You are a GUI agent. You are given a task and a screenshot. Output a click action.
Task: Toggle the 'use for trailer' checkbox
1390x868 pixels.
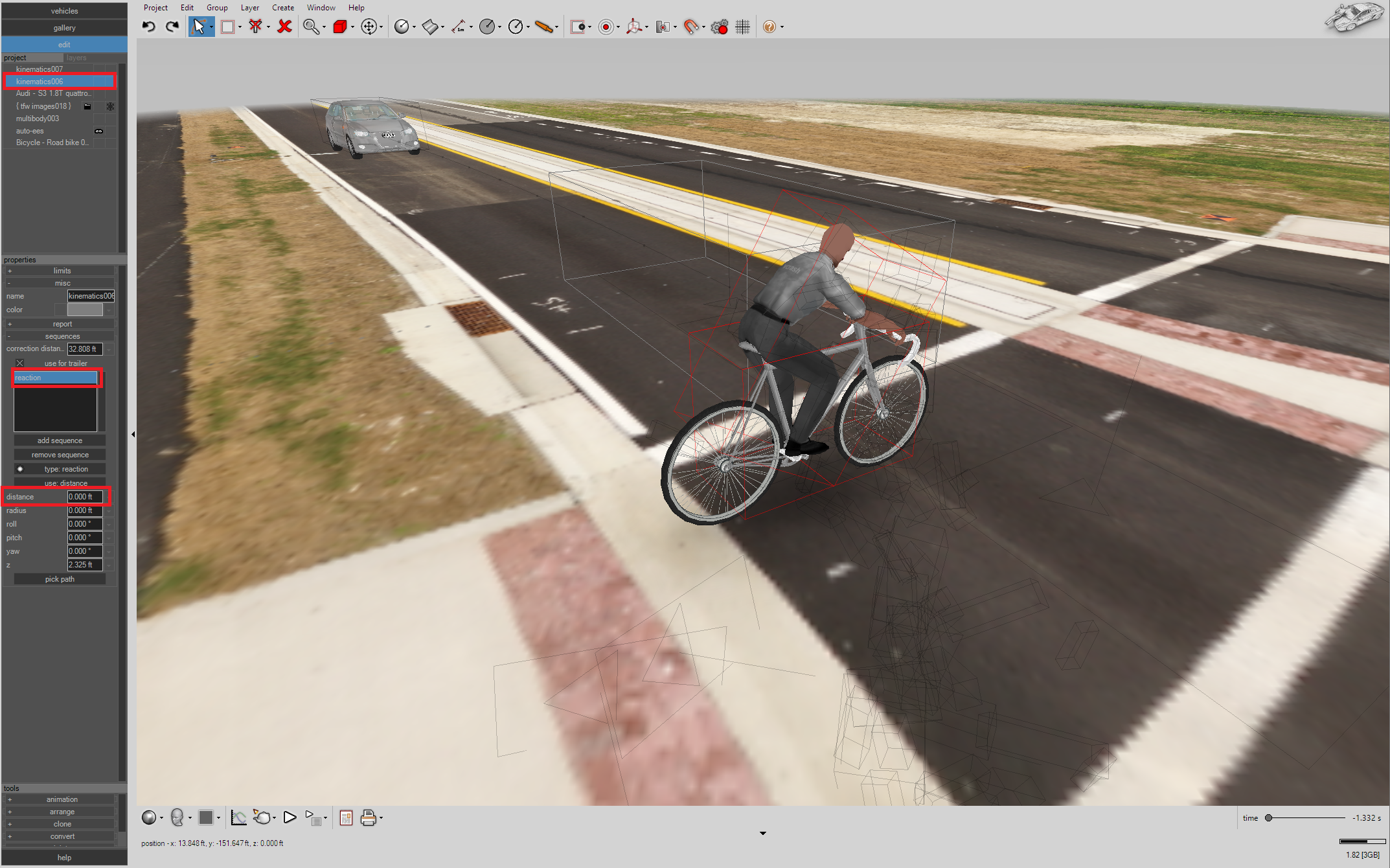coord(20,363)
